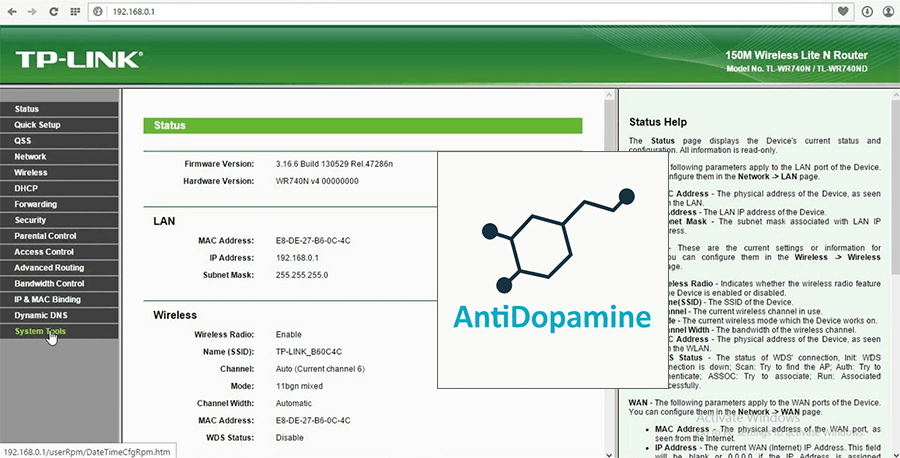The height and width of the screenshot is (458, 900).
Task: Open IP & MAC Binding menu
Action: point(59,300)
